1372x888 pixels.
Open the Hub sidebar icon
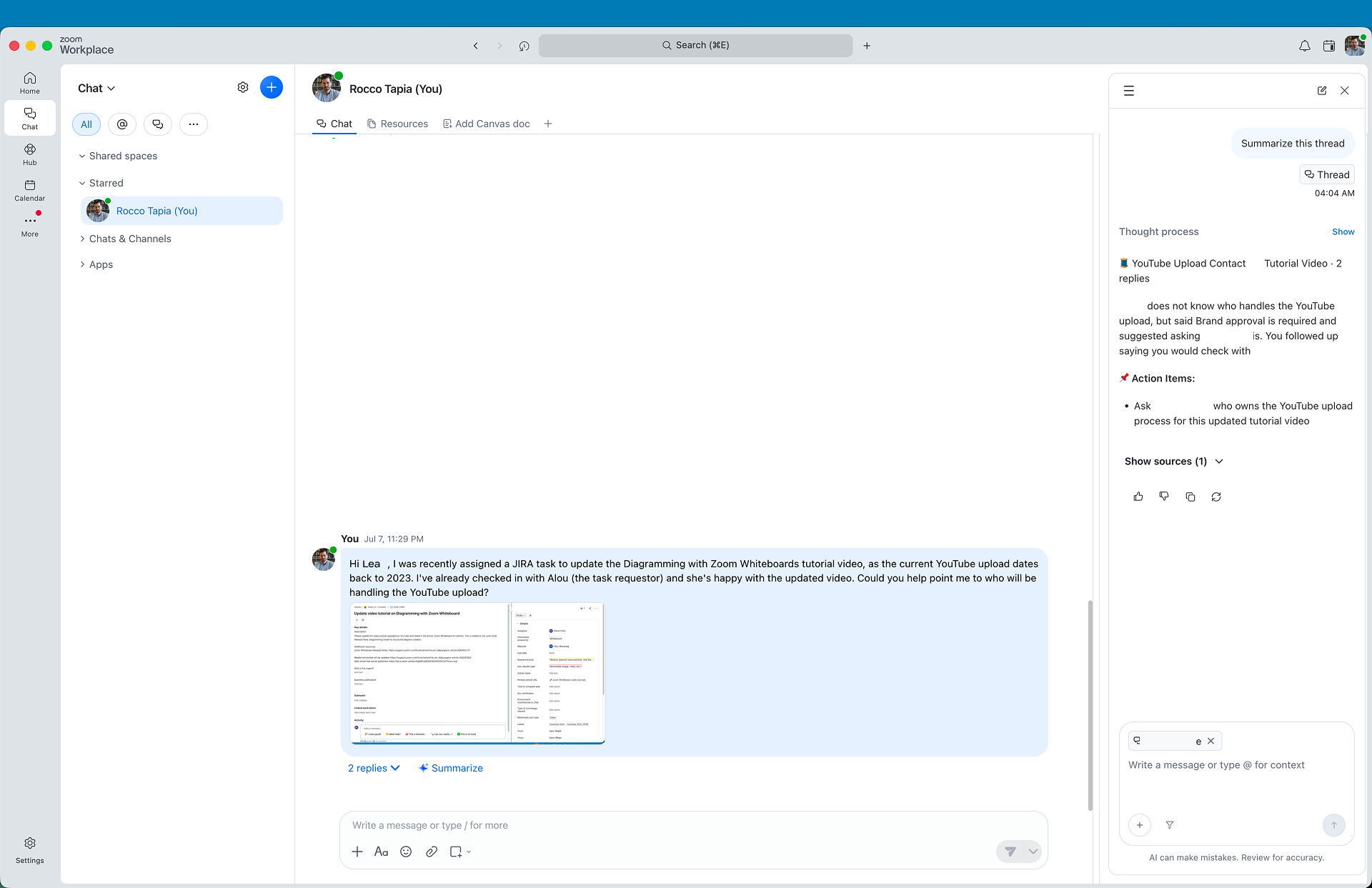(x=29, y=154)
